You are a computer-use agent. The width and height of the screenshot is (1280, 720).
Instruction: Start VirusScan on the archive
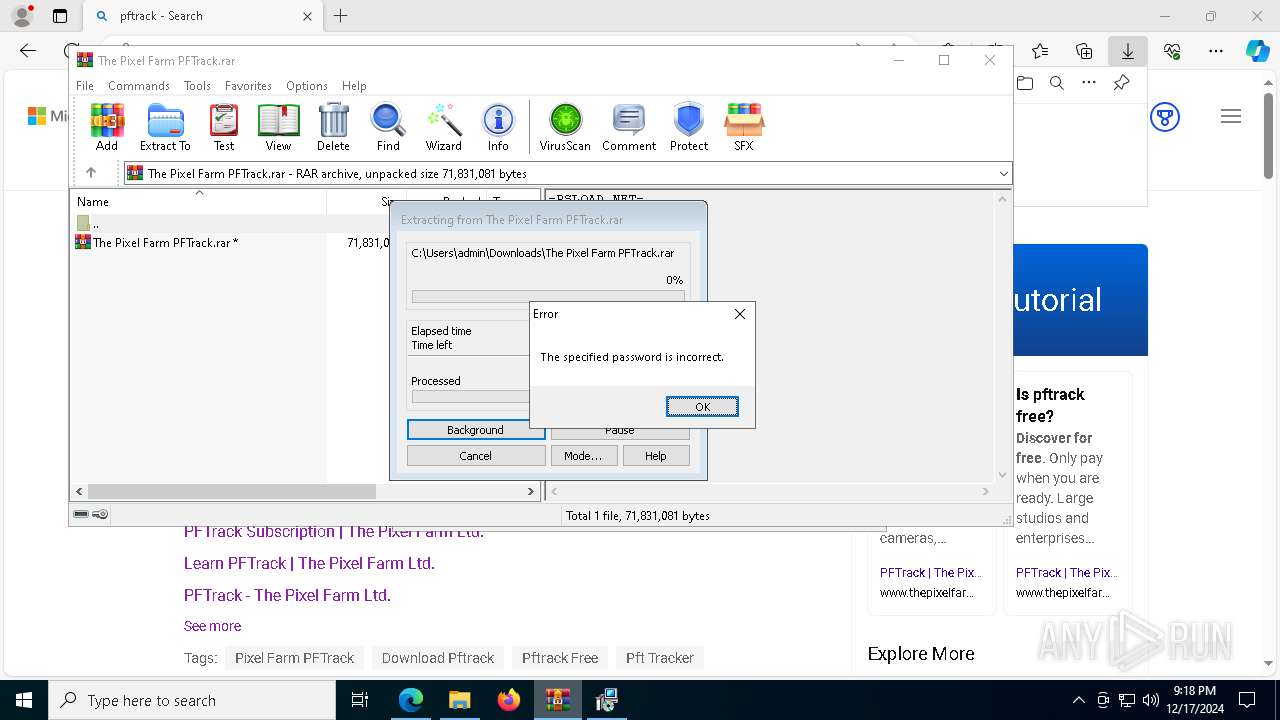(565, 127)
